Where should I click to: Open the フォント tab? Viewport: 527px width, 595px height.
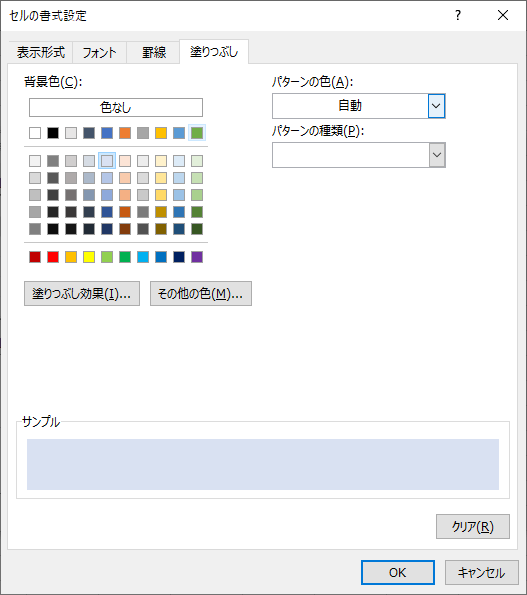pyautogui.click(x=99, y=52)
